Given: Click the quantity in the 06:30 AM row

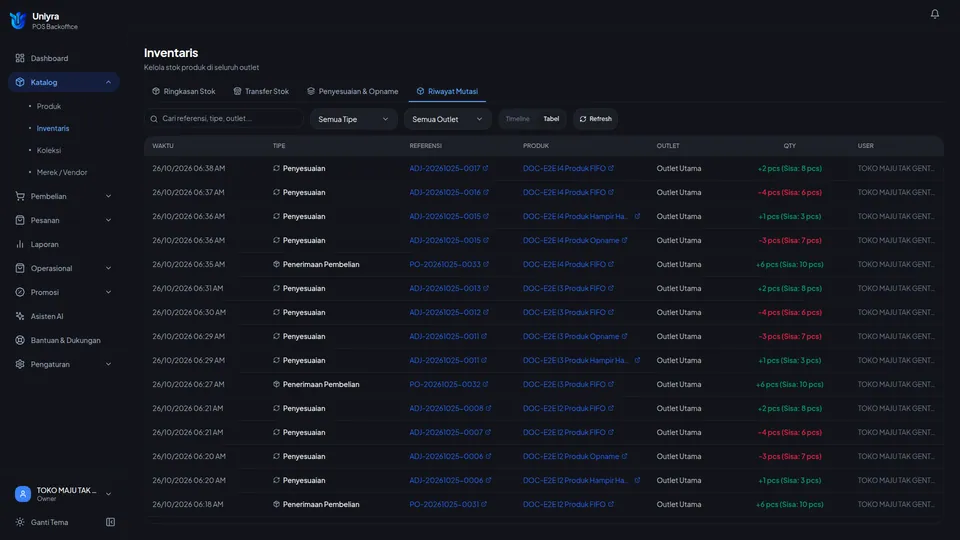Looking at the screenshot, I should pyautogui.click(x=790, y=312).
